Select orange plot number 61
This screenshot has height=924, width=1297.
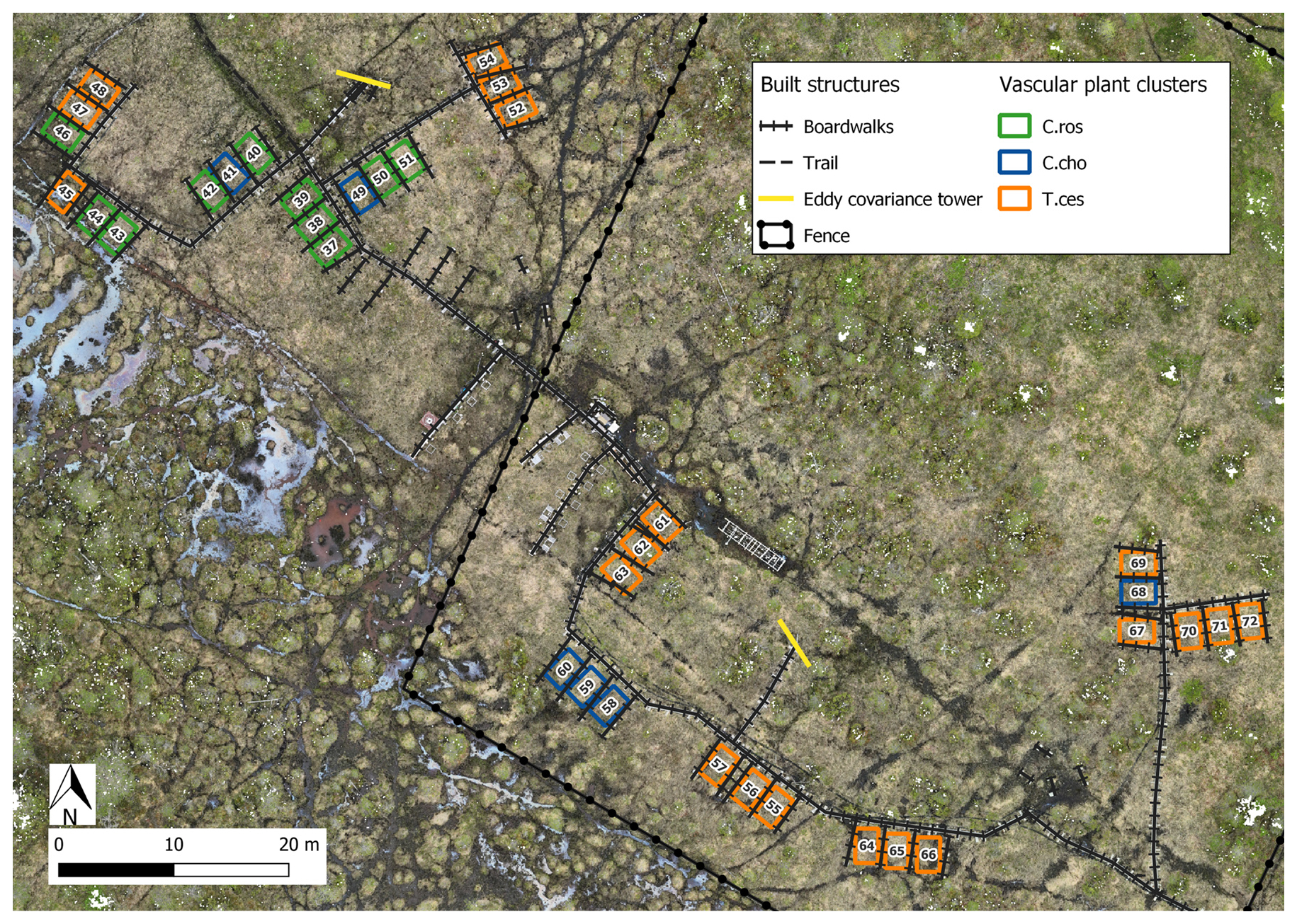click(662, 523)
